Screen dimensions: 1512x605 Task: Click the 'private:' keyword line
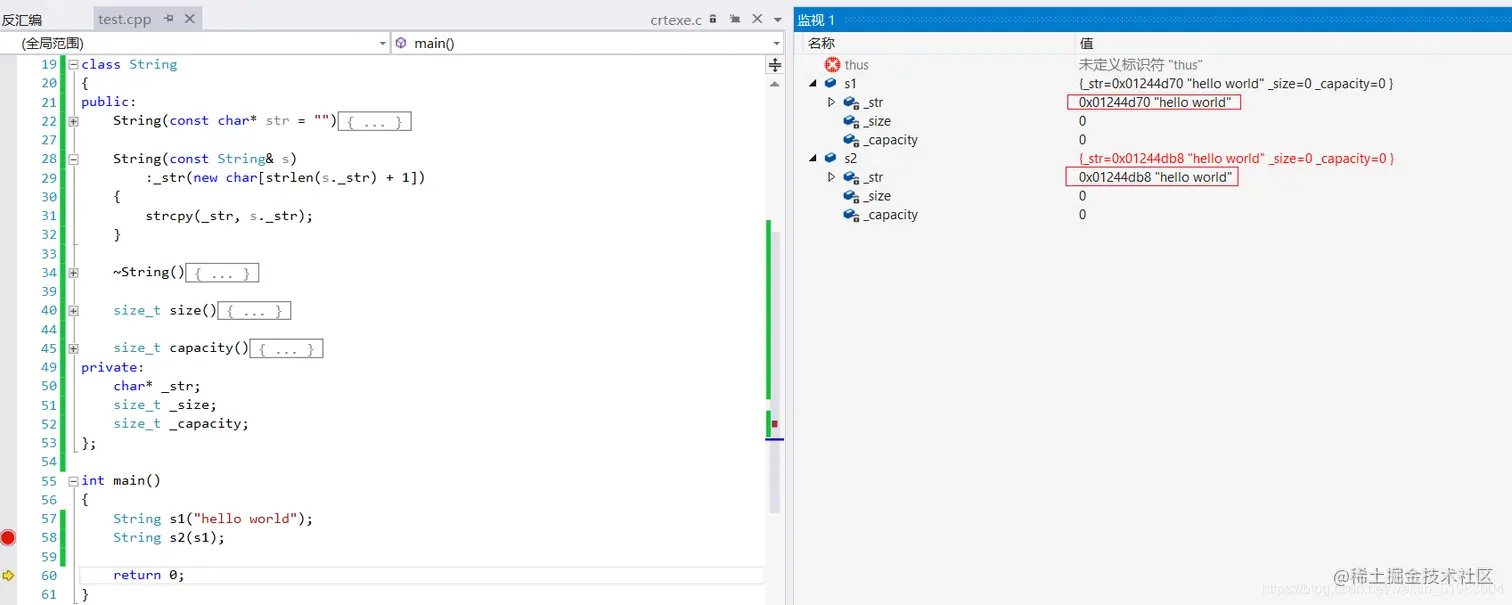coord(113,367)
